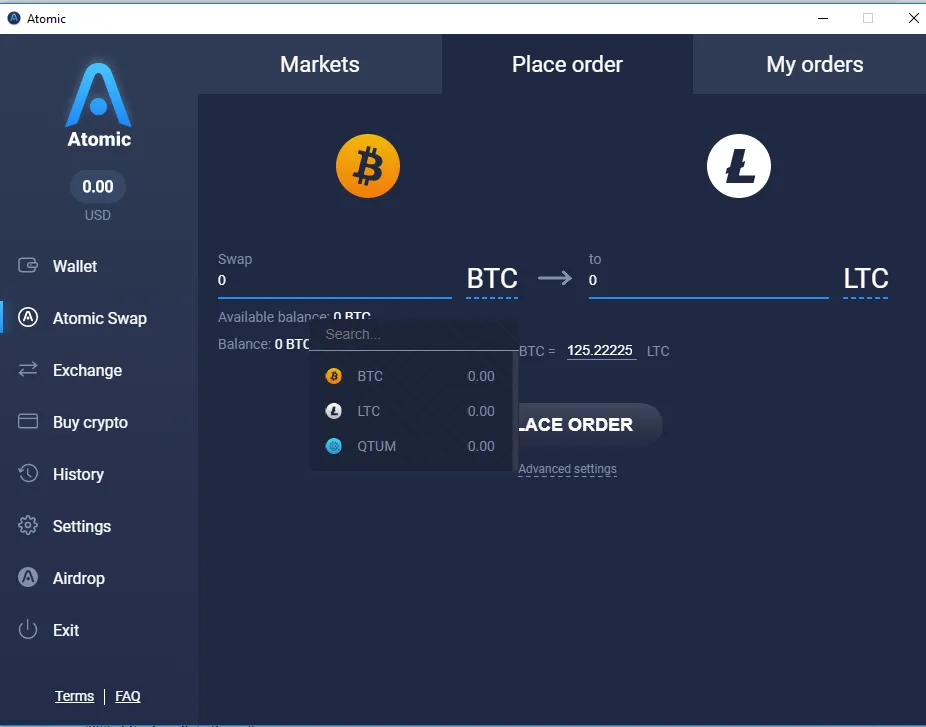926x727 pixels.
Task: Click the Buy crypto card icon
Action: tap(28, 421)
